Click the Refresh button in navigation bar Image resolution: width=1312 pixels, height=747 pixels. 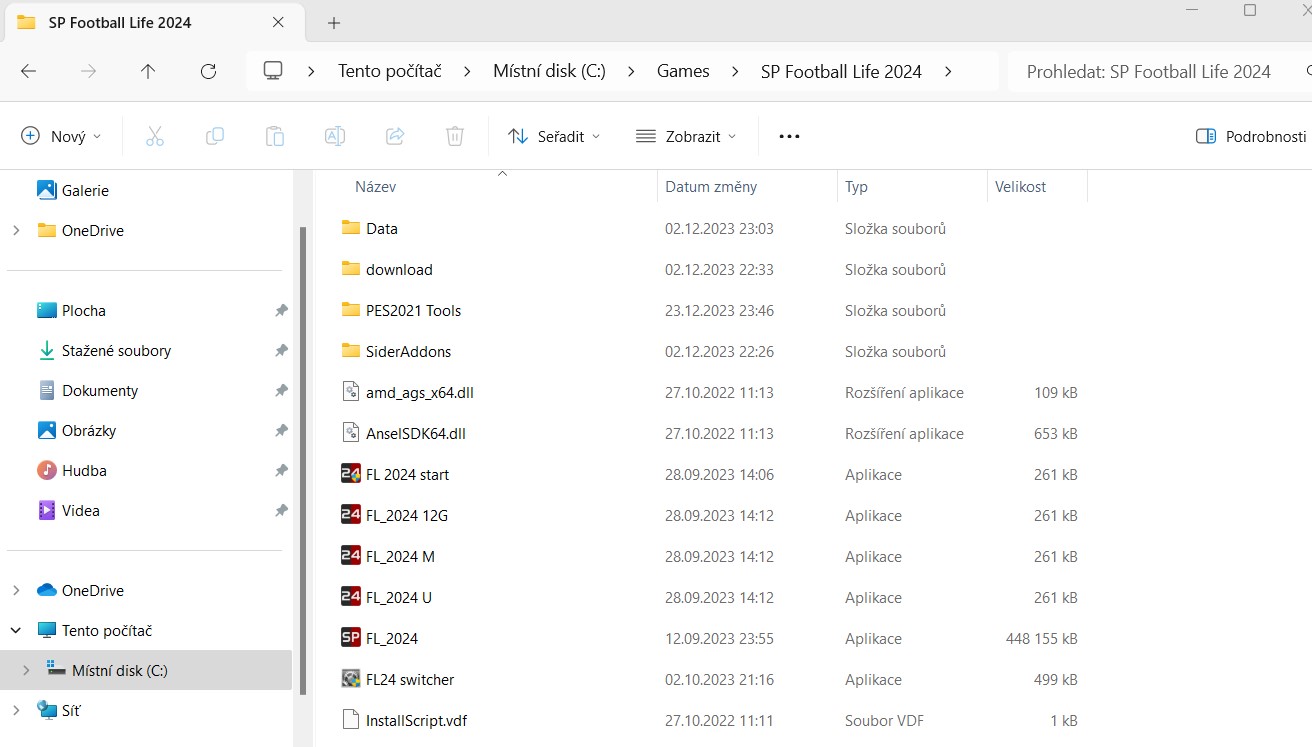click(x=208, y=71)
